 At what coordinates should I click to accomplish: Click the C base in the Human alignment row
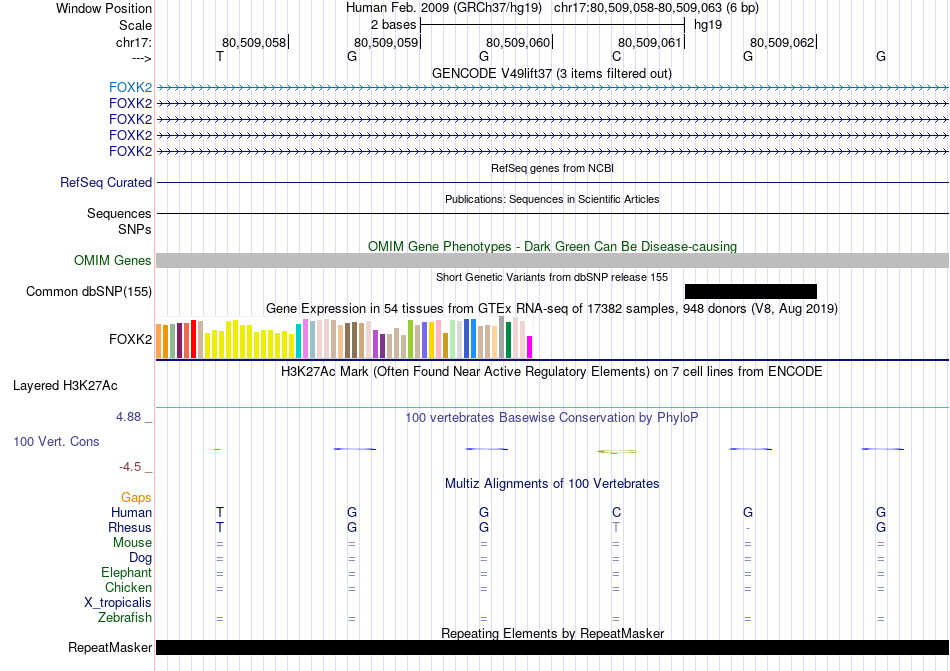click(616, 512)
